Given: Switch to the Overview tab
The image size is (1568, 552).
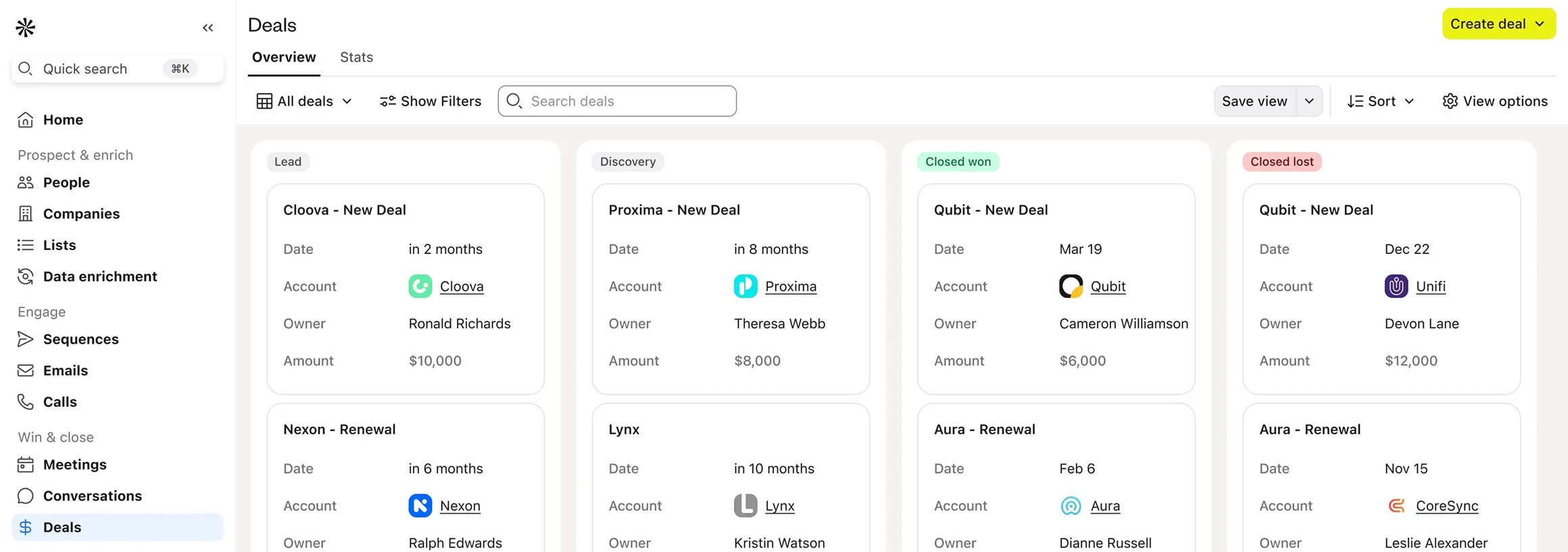Looking at the screenshot, I should click(x=284, y=57).
